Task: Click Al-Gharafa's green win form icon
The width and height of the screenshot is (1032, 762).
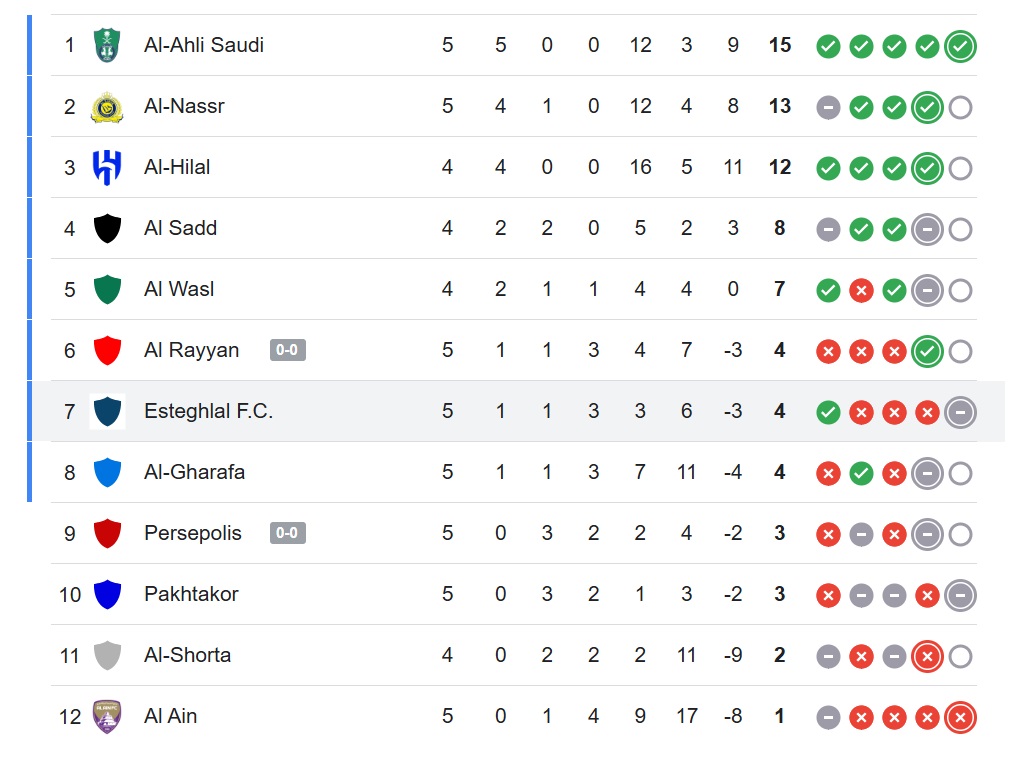Action: pyautogui.click(x=861, y=473)
